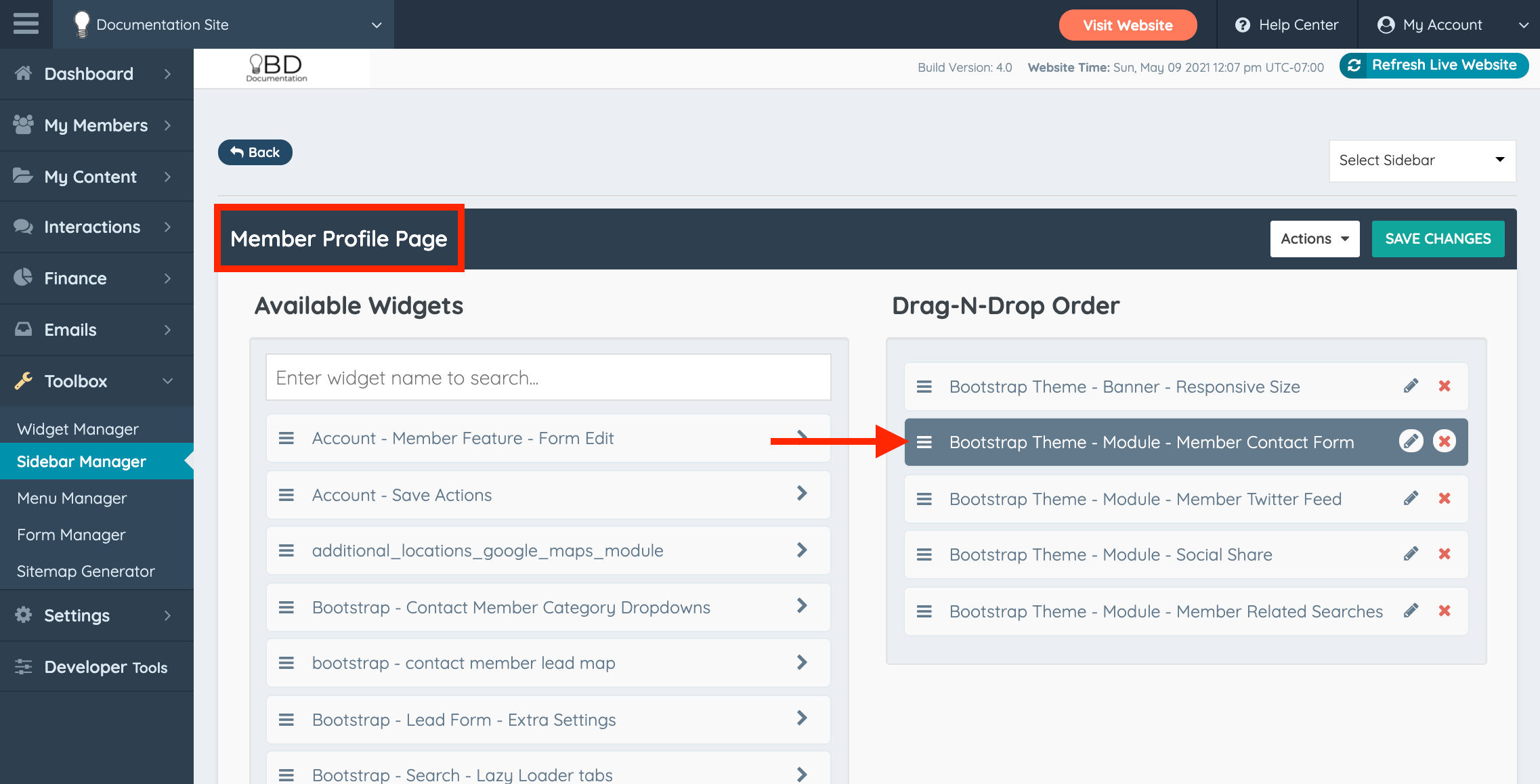Open Widget Manager in Toolbox submenu
Image resolution: width=1540 pixels, height=784 pixels.
pyautogui.click(x=77, y=429)
